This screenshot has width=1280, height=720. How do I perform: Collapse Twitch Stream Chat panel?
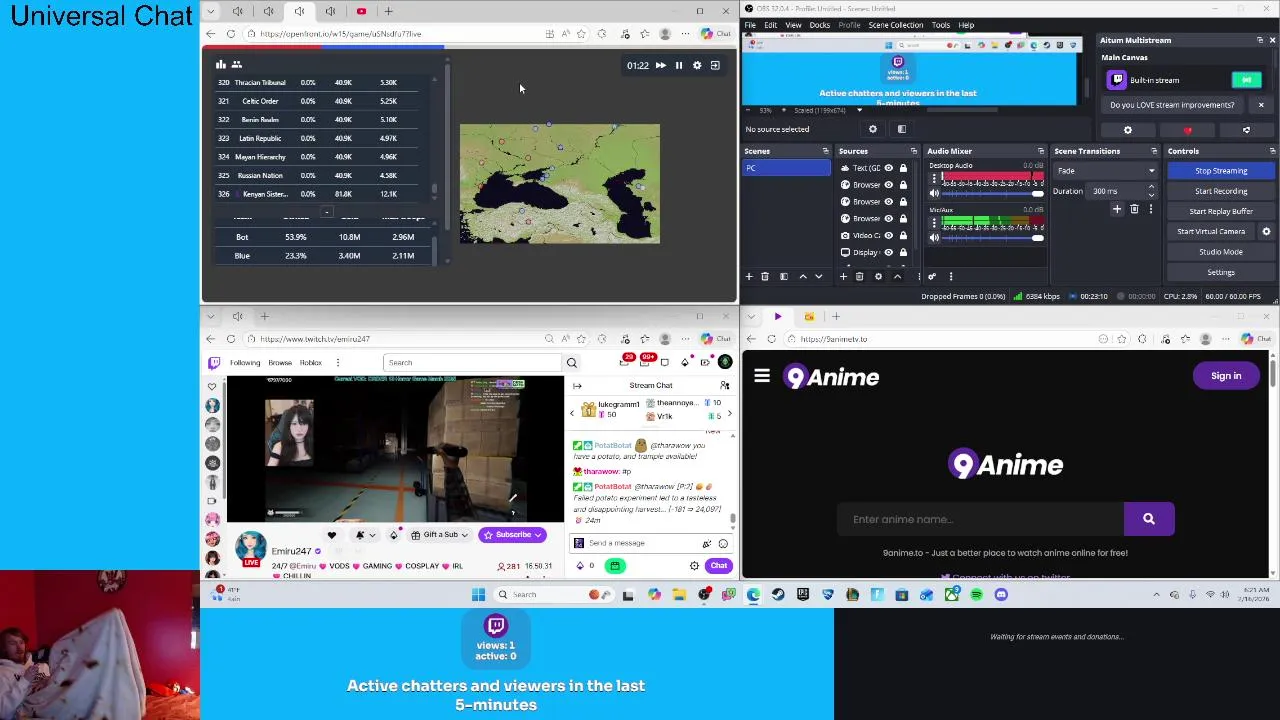coord(577,385)
